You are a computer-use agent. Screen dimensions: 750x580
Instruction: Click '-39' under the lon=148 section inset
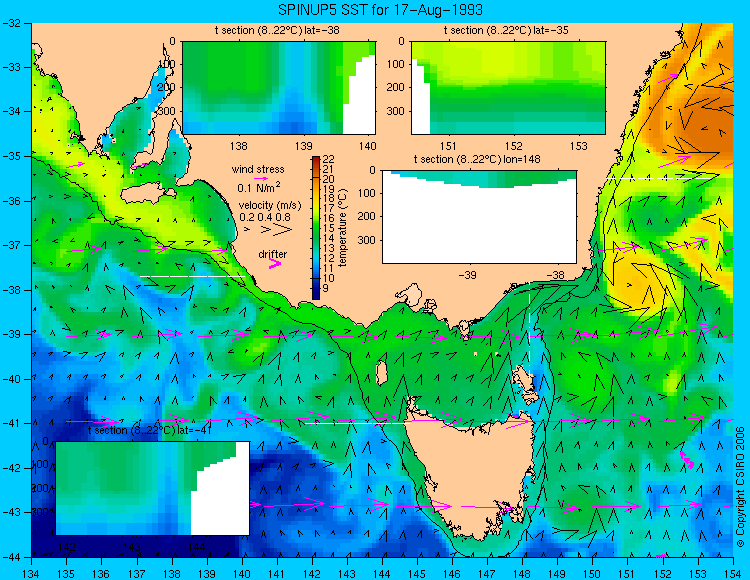point(467,275)
